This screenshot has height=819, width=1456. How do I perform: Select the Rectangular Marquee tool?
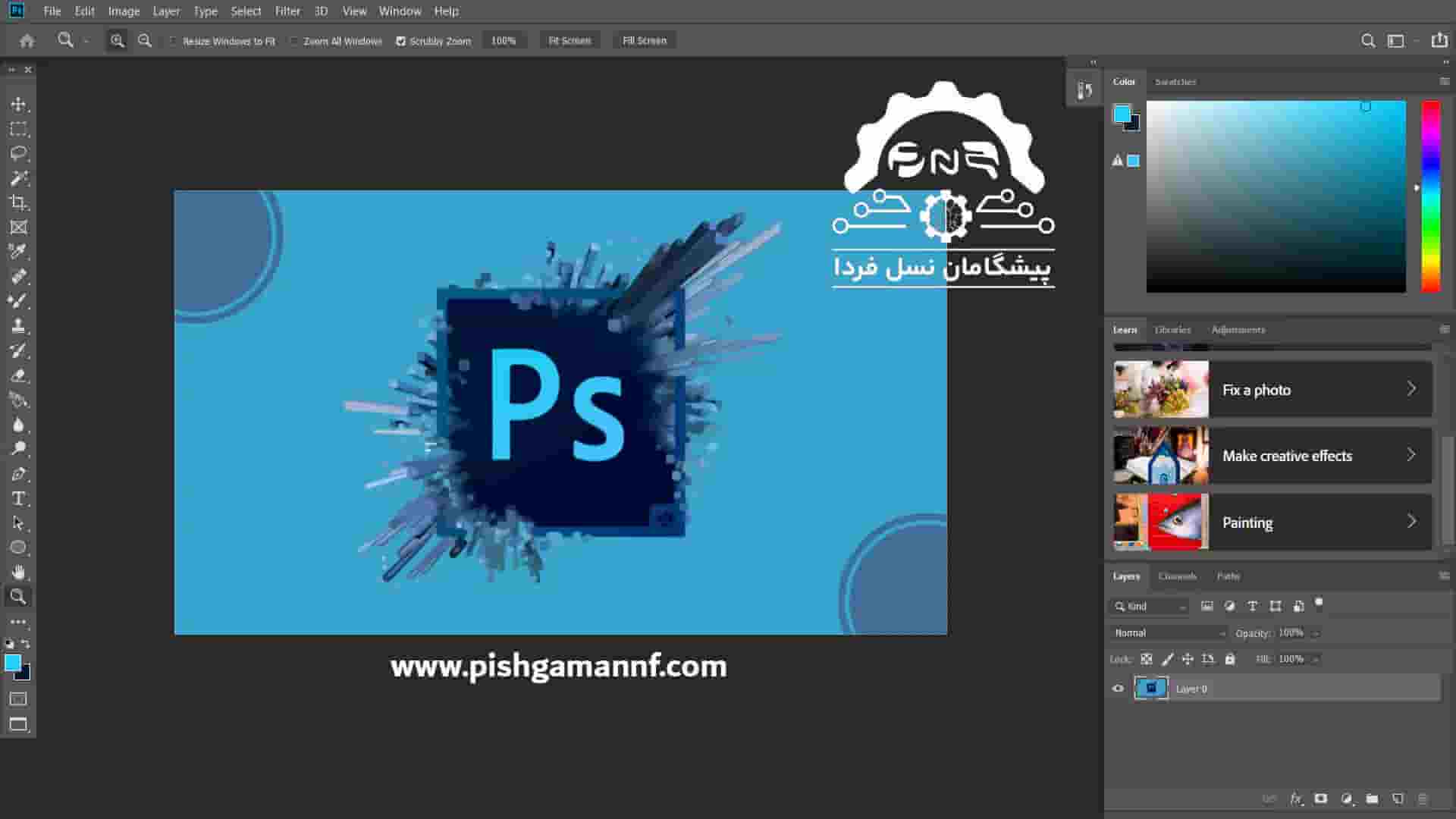(x=18, y=129)
